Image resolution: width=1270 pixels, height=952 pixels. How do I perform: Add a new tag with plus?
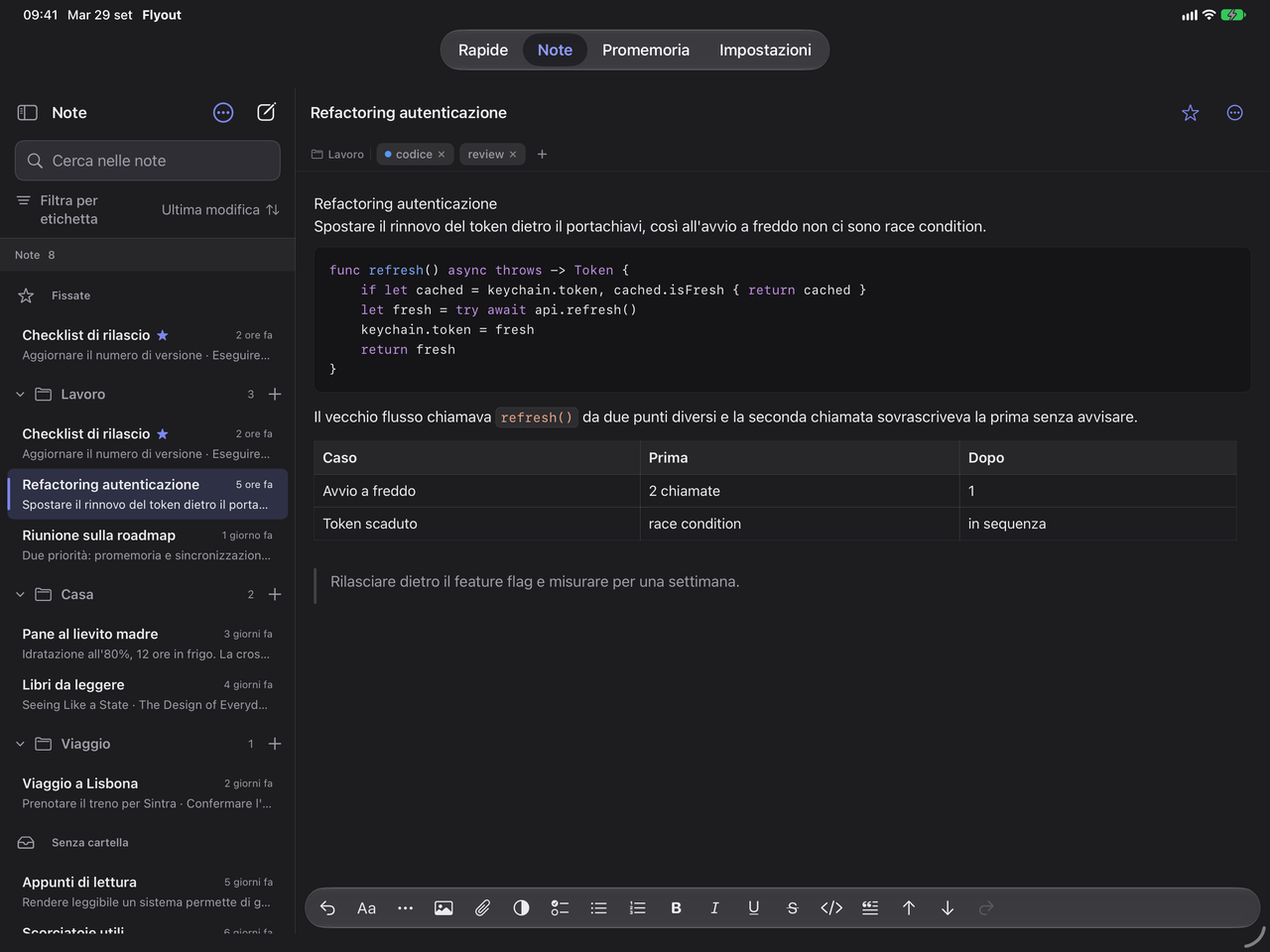(x=542, y=155)
